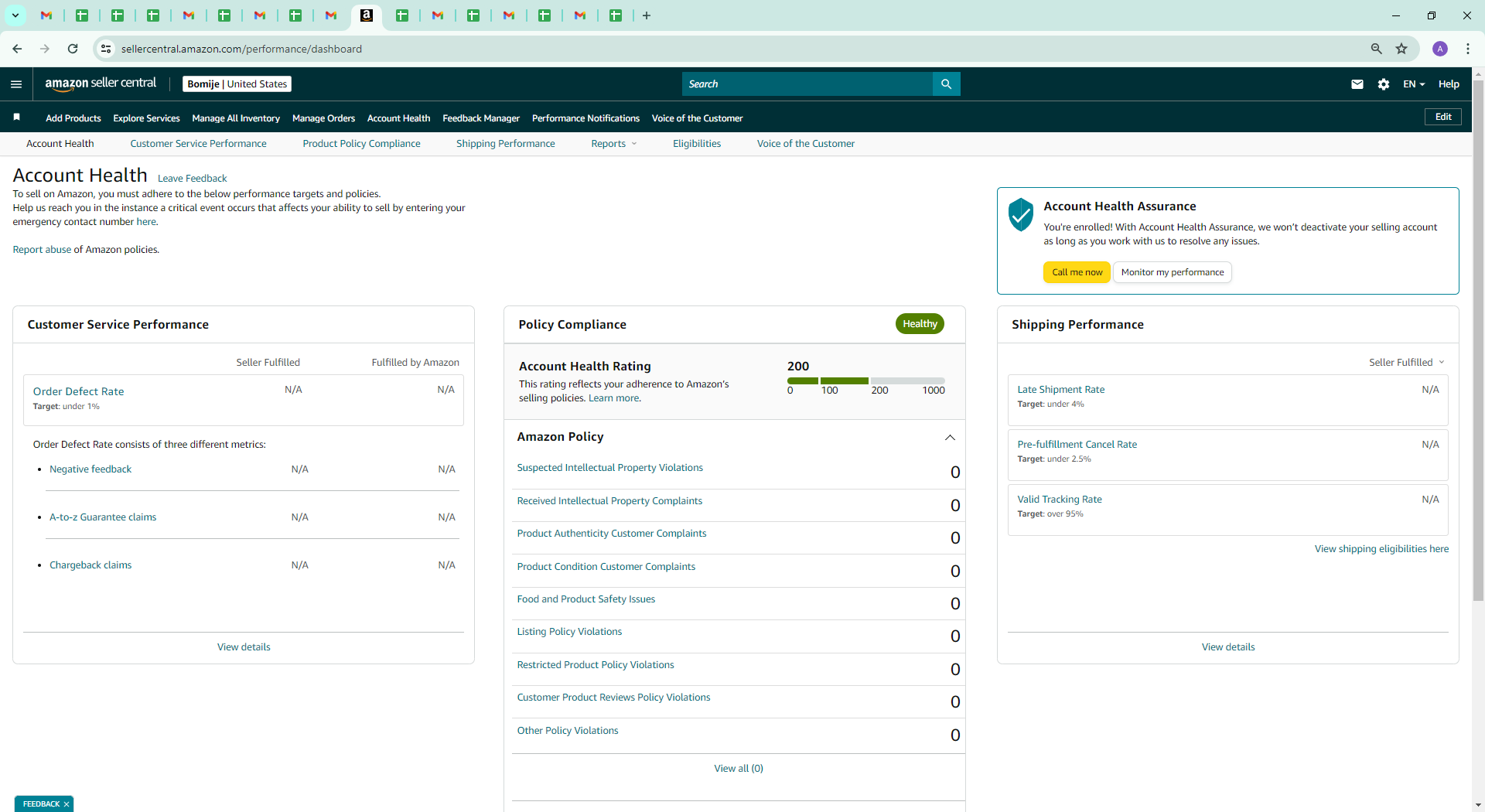Viewport: 1485px width, 812px height.
Task: Click the Report abuse link
Action: tap(42, 250)
